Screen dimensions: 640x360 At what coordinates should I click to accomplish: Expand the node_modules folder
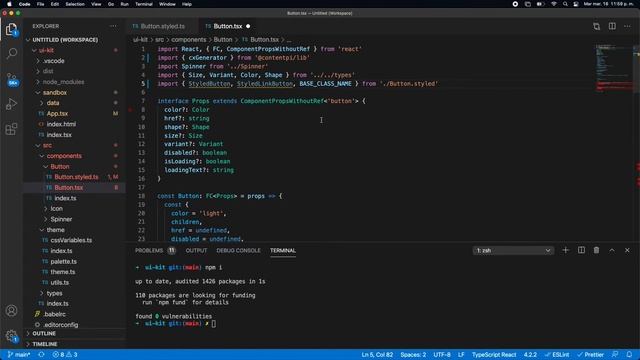tap(63, 82)
